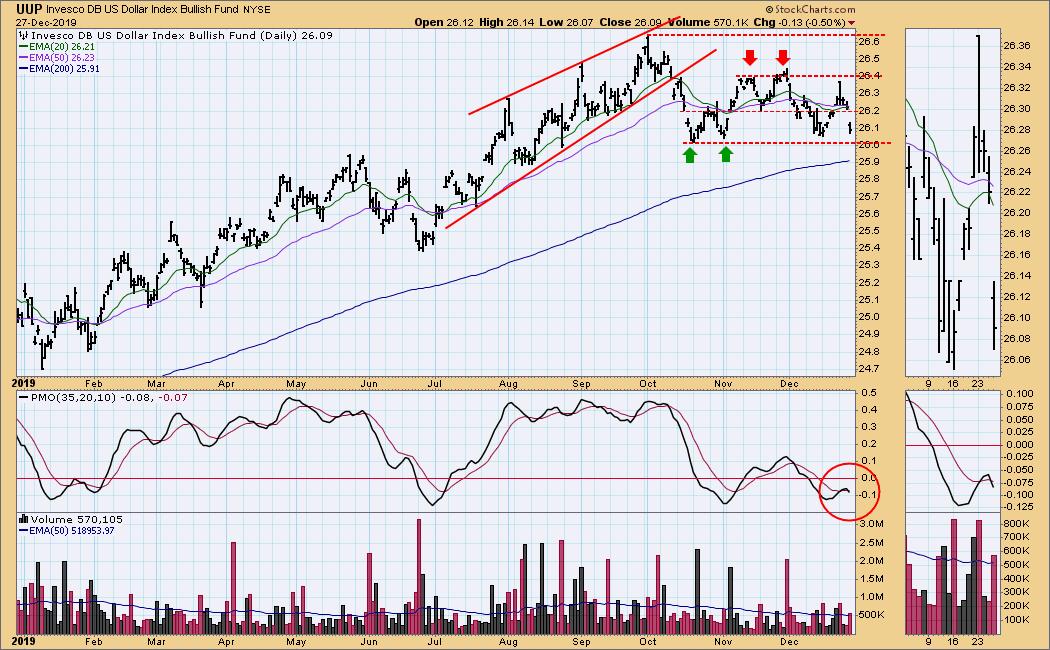This screenshot has height=650, width=1050.
Task: Select the NYSE exchange label
Action: (x=255, y=10)
